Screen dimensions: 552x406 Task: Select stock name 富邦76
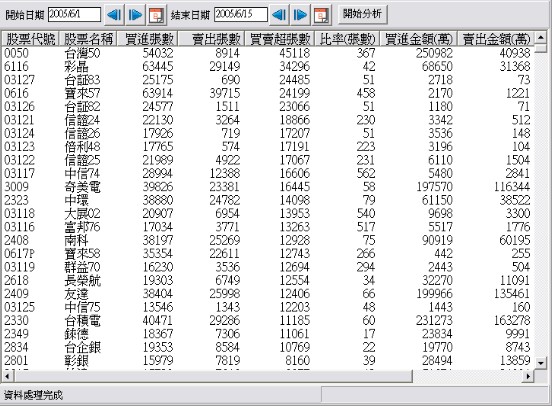click(x=82, y=227)
